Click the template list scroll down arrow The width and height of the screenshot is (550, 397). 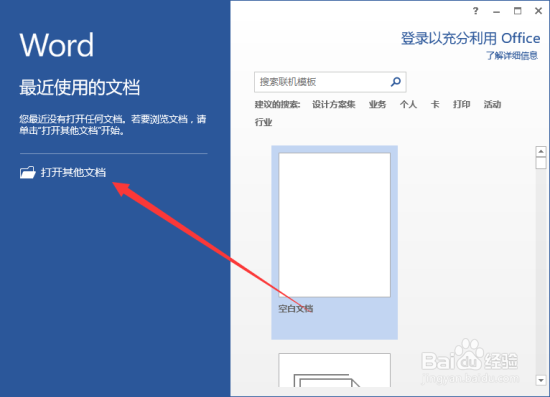tap(541, 380)
